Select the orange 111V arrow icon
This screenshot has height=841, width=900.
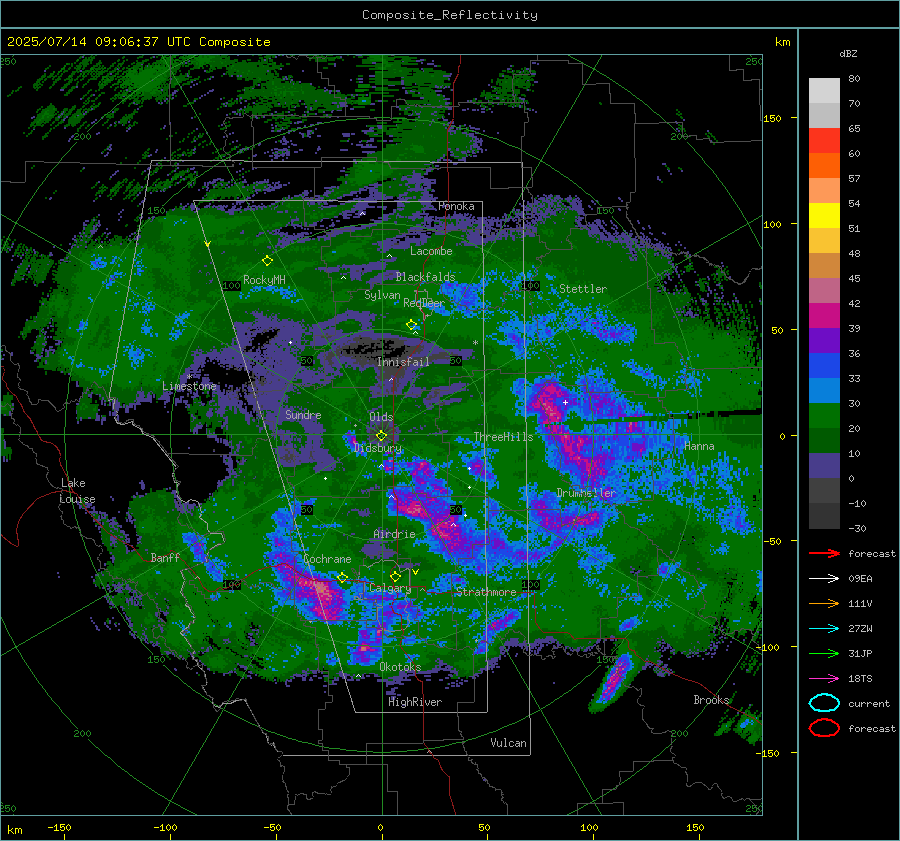(x=824, y=603)
